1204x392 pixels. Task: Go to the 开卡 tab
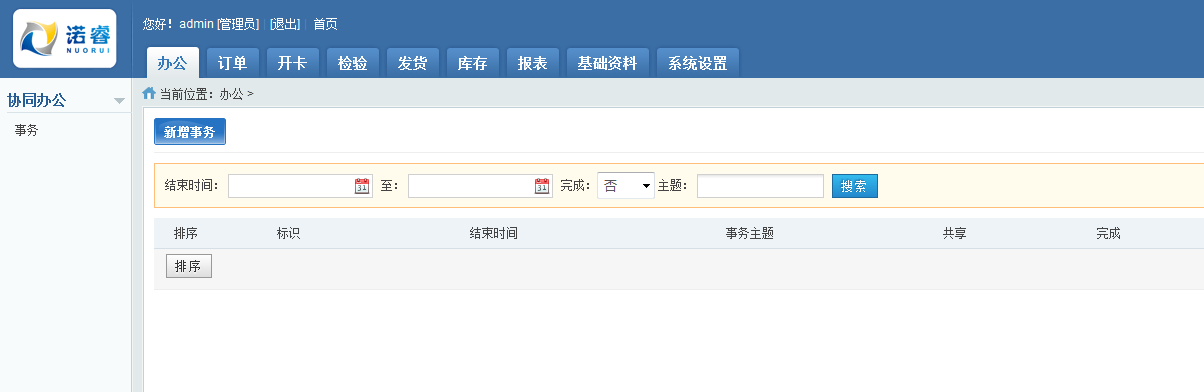292,63
